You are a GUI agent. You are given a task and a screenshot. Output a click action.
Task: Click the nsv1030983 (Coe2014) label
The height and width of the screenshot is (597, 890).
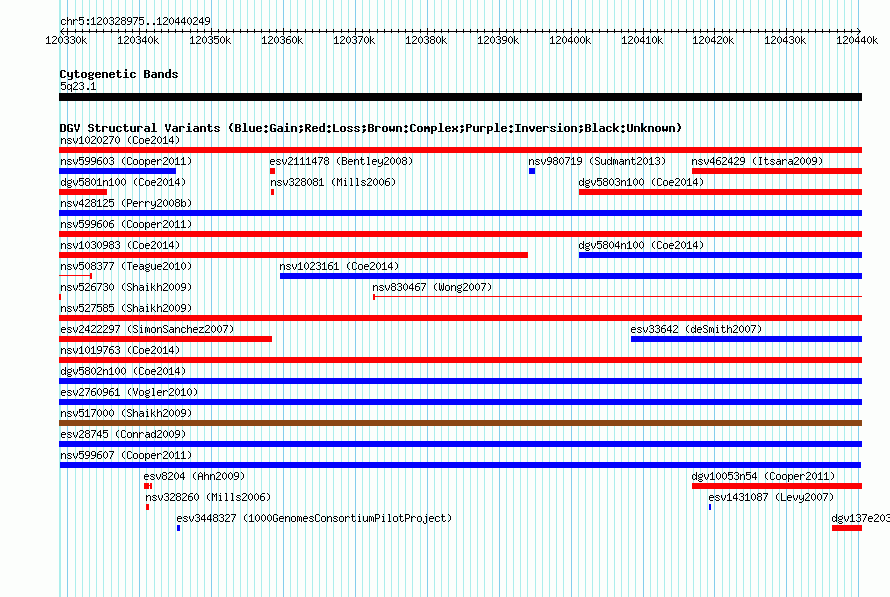coord(120,245)
